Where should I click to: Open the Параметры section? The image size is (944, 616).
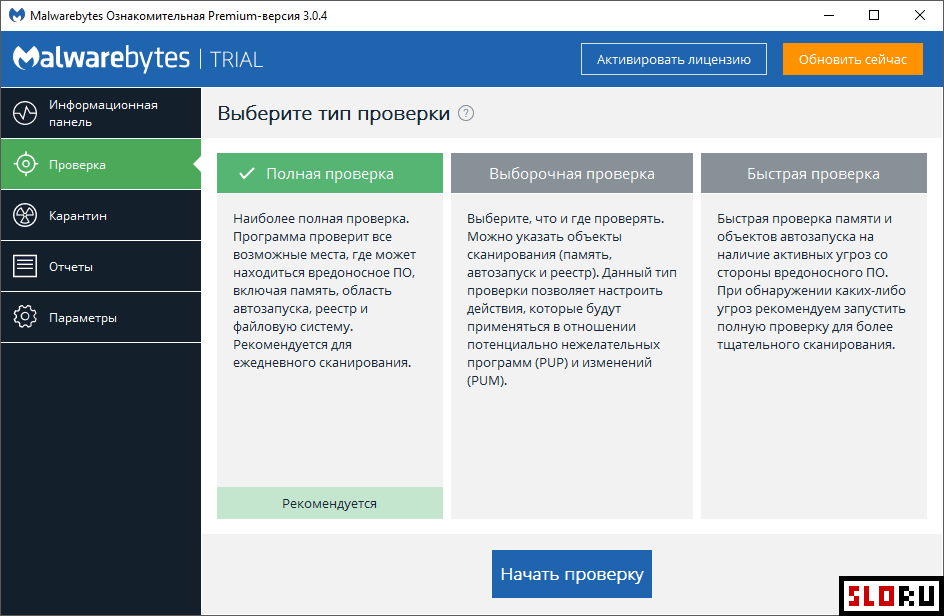(x=101, y=317)
